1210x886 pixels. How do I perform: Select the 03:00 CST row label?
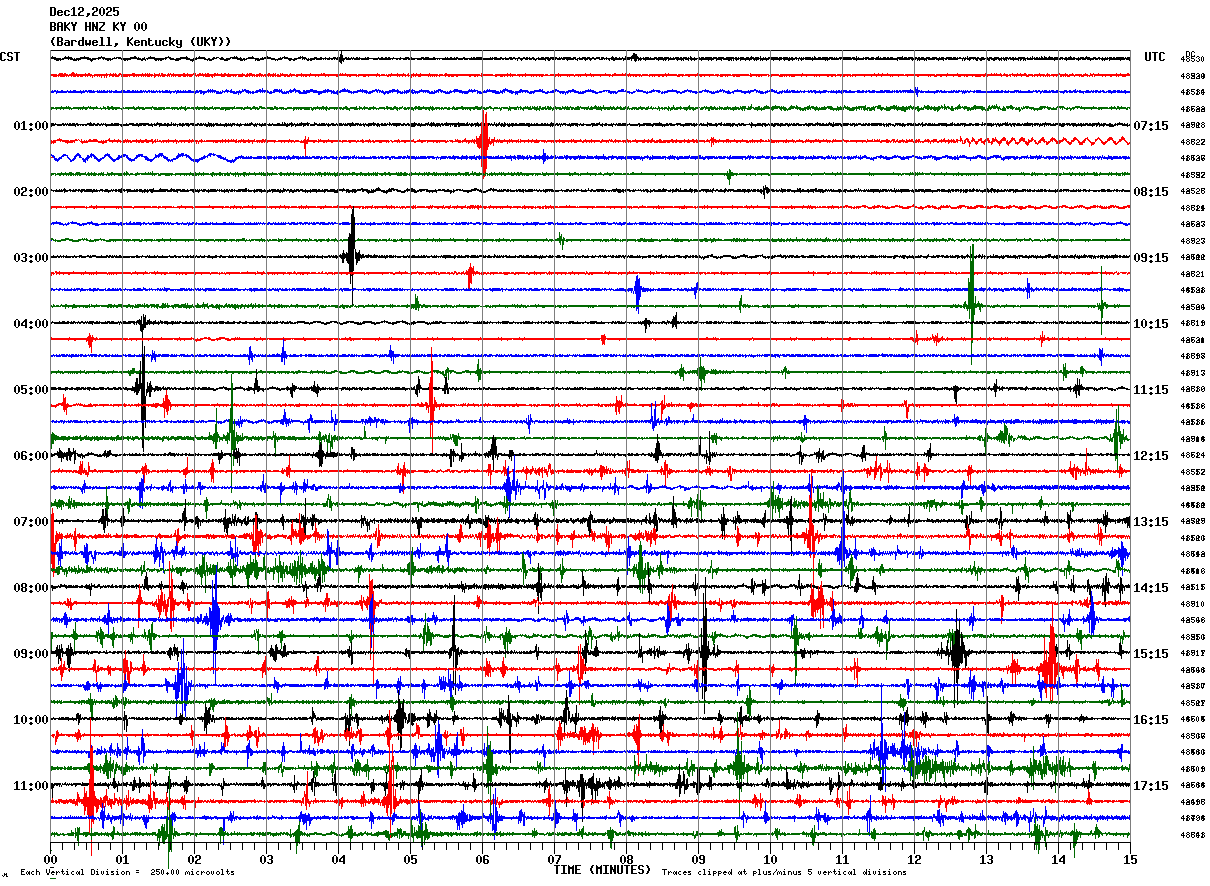(x=31, y=258)
